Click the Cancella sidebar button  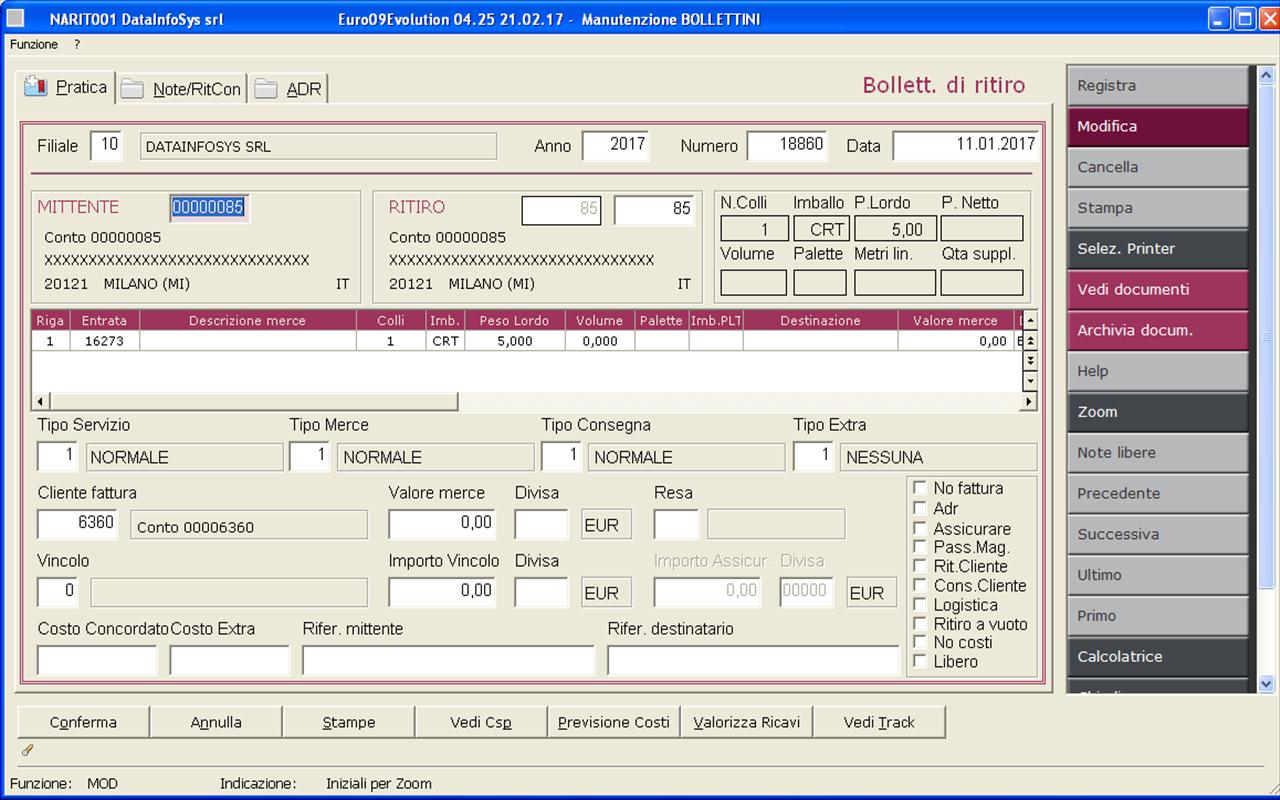click(x=1158, y=168)
